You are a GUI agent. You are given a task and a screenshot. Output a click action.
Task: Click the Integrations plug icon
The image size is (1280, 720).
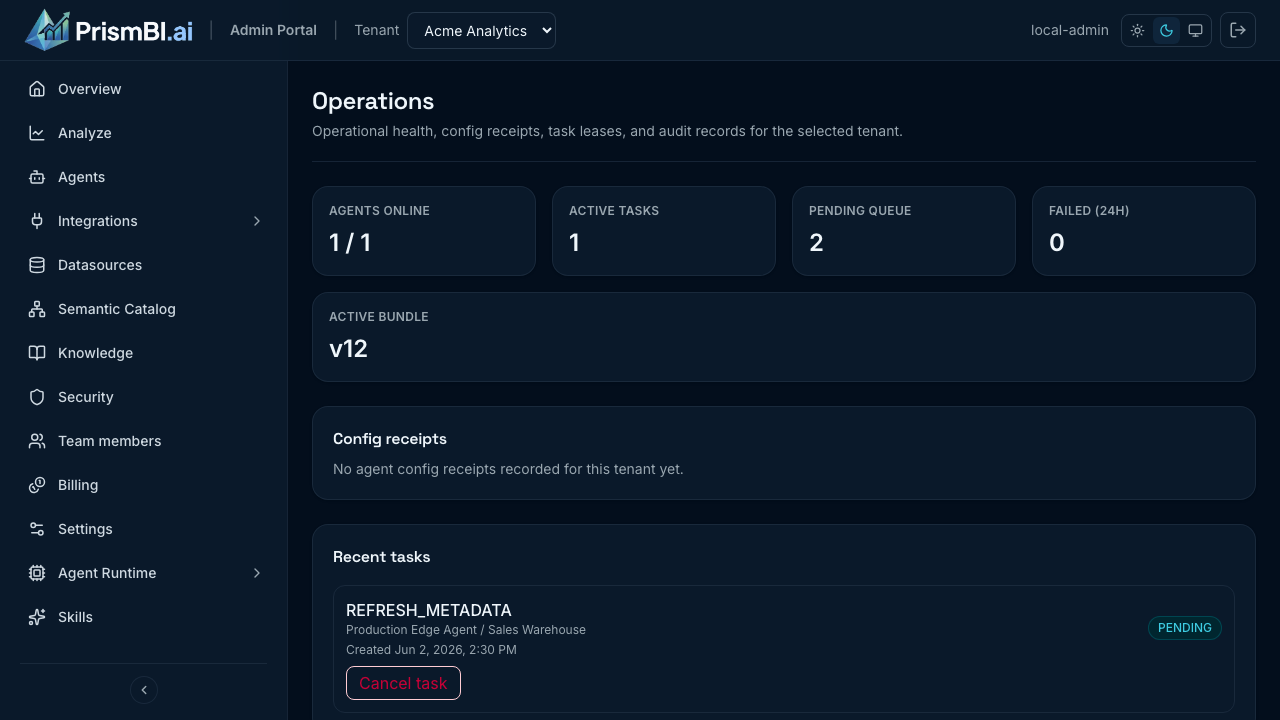pyautogui.click(x=37, y=221)
